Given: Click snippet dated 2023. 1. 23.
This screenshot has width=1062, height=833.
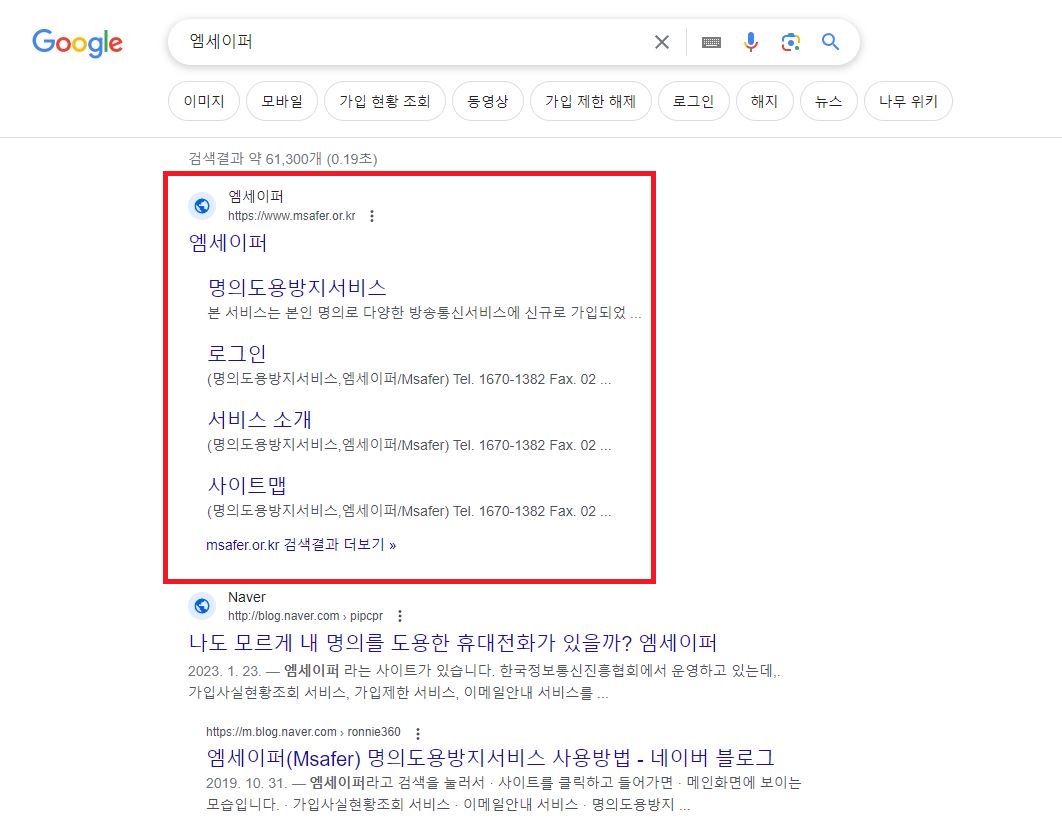Looking at the screenshot, I should (484, 682).
